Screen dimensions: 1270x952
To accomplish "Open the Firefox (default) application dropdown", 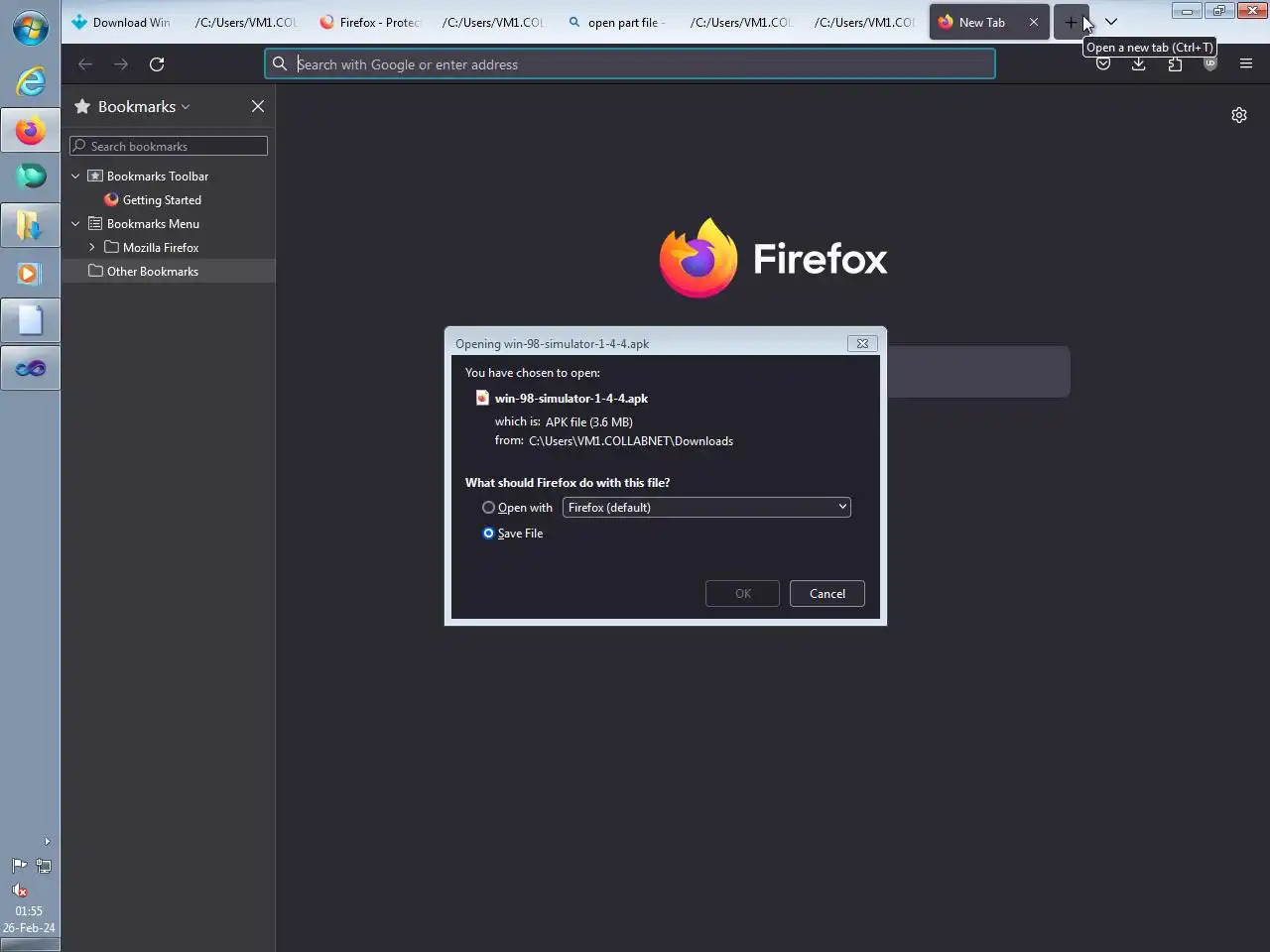I will pos(706,507).
